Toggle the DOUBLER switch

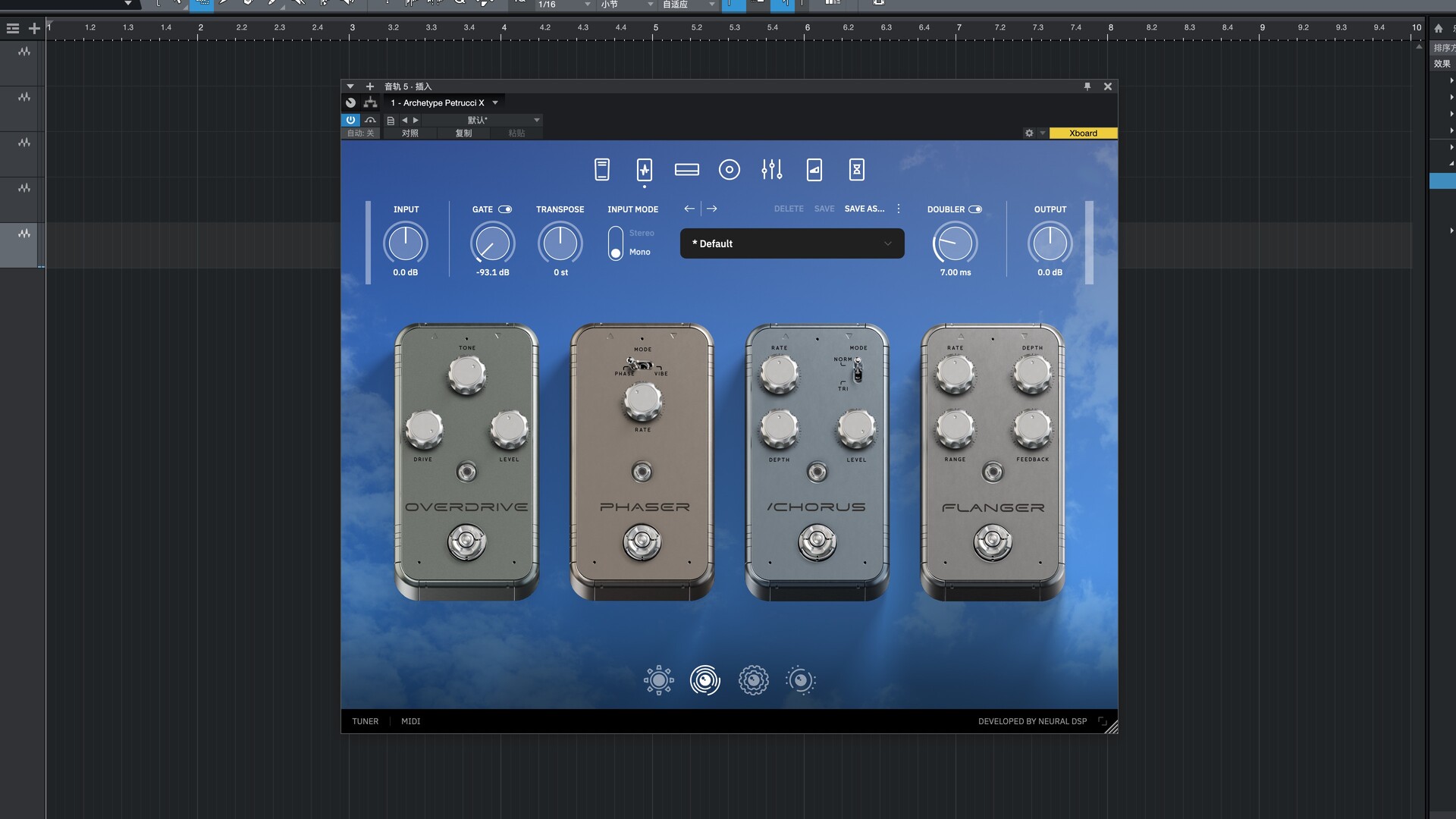tap(975, 209)
